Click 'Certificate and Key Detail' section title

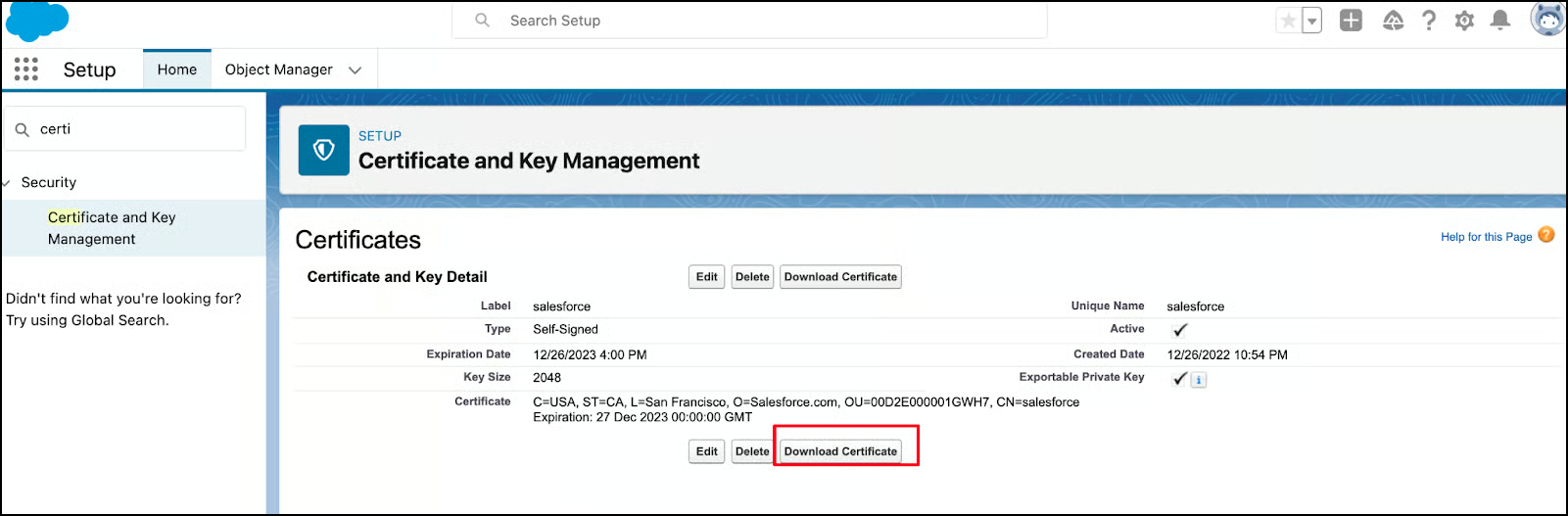397,277
